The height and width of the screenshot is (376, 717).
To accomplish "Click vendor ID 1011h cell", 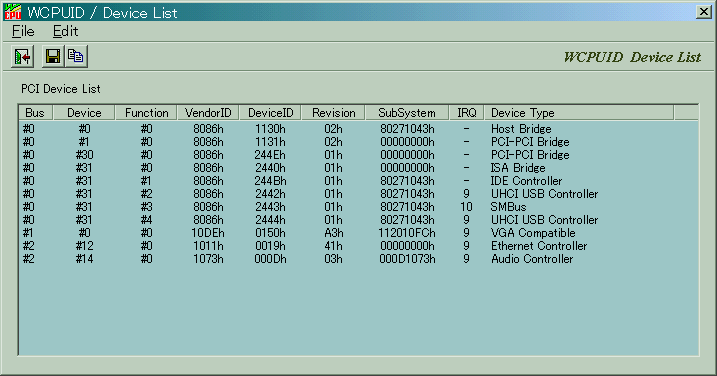I will click(x=208, y=246).
